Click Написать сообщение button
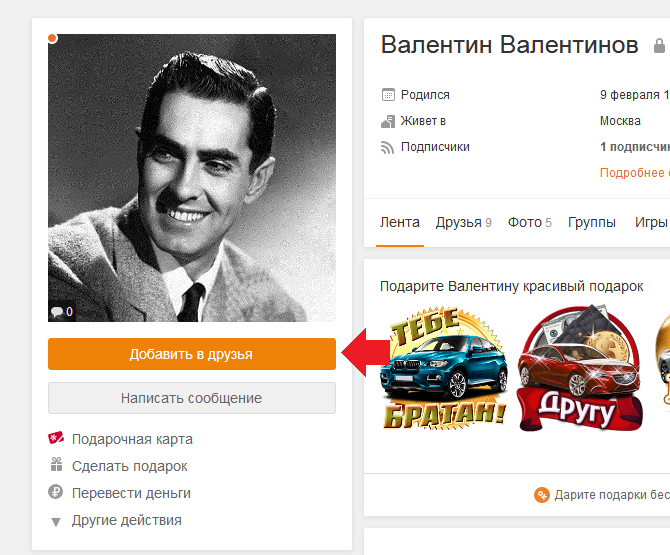670x555 pixels. tap(192, 398)
